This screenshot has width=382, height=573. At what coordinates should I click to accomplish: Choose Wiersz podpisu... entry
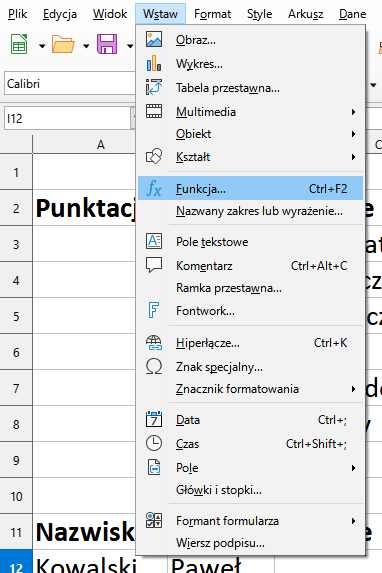tap(250, 543)
